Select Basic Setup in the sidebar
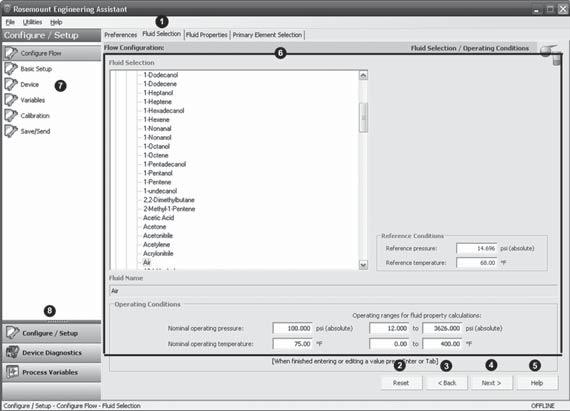The image size is (570, 411). click(x=36, y=69)
